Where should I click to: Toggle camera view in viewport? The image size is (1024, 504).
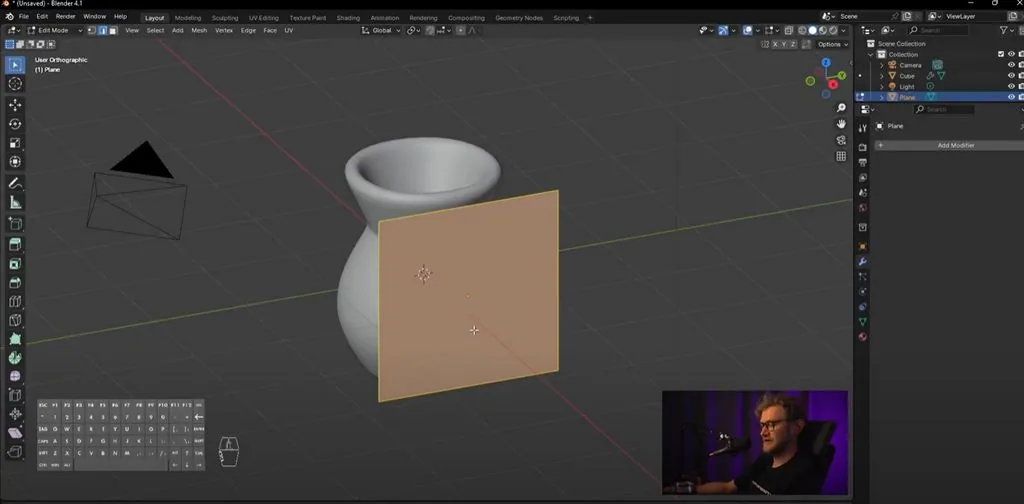point(841,140)
